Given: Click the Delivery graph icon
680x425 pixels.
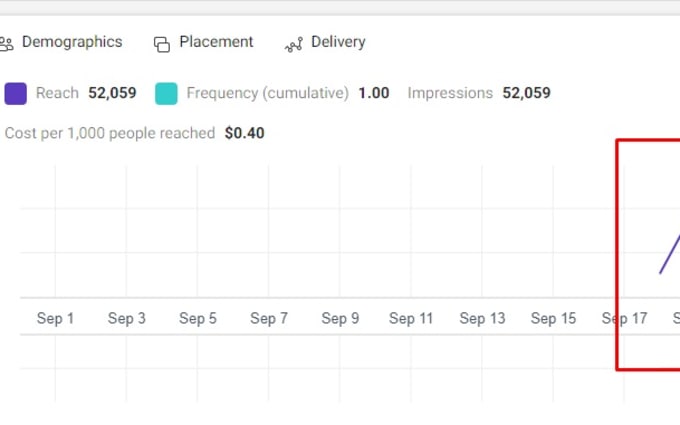Looking at the screenshot, I should (x=294, y=44).
